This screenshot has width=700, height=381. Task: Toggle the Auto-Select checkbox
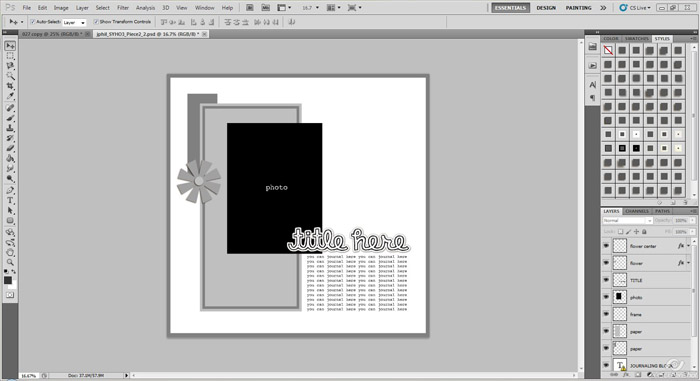pyautogui.click(x=33, y=21)
